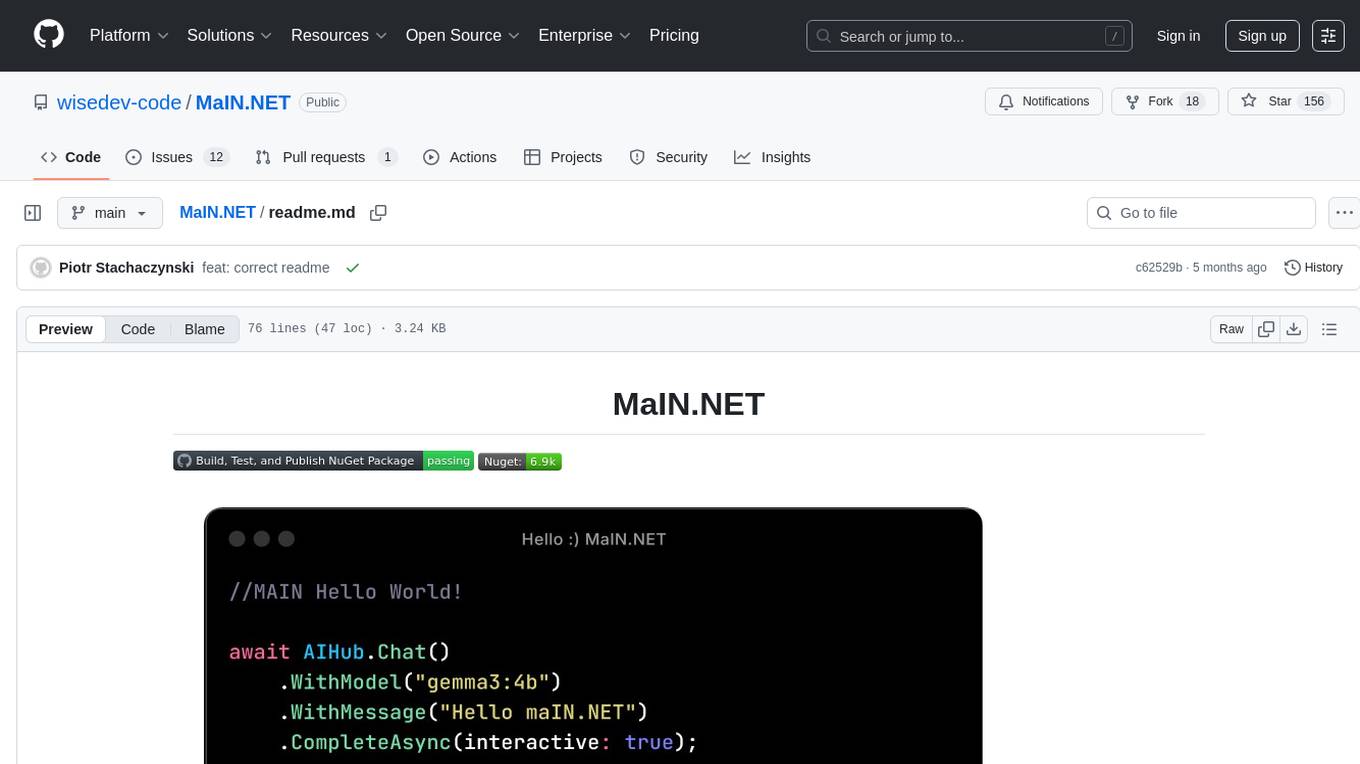Click the Hello MaIN.NET code image
1360x764 pixels.
coord(593,636)
